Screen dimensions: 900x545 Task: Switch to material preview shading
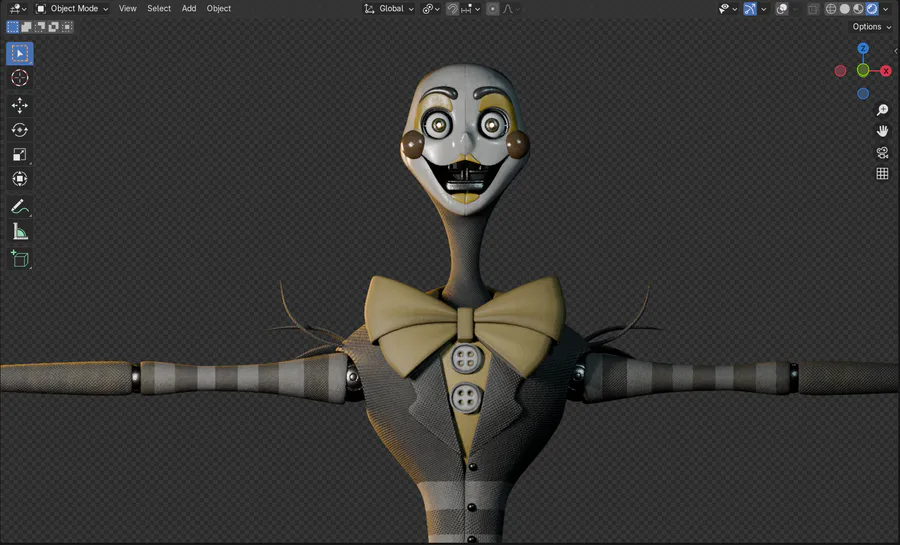point(858,9)
